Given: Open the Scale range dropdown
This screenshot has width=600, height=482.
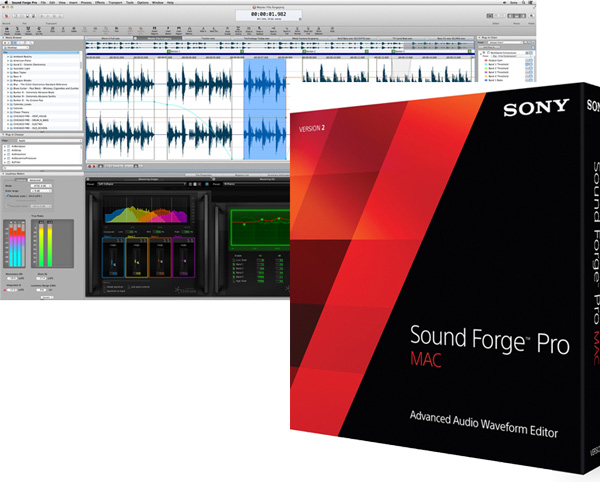Looking at the screenshot, I should point(41,191).
